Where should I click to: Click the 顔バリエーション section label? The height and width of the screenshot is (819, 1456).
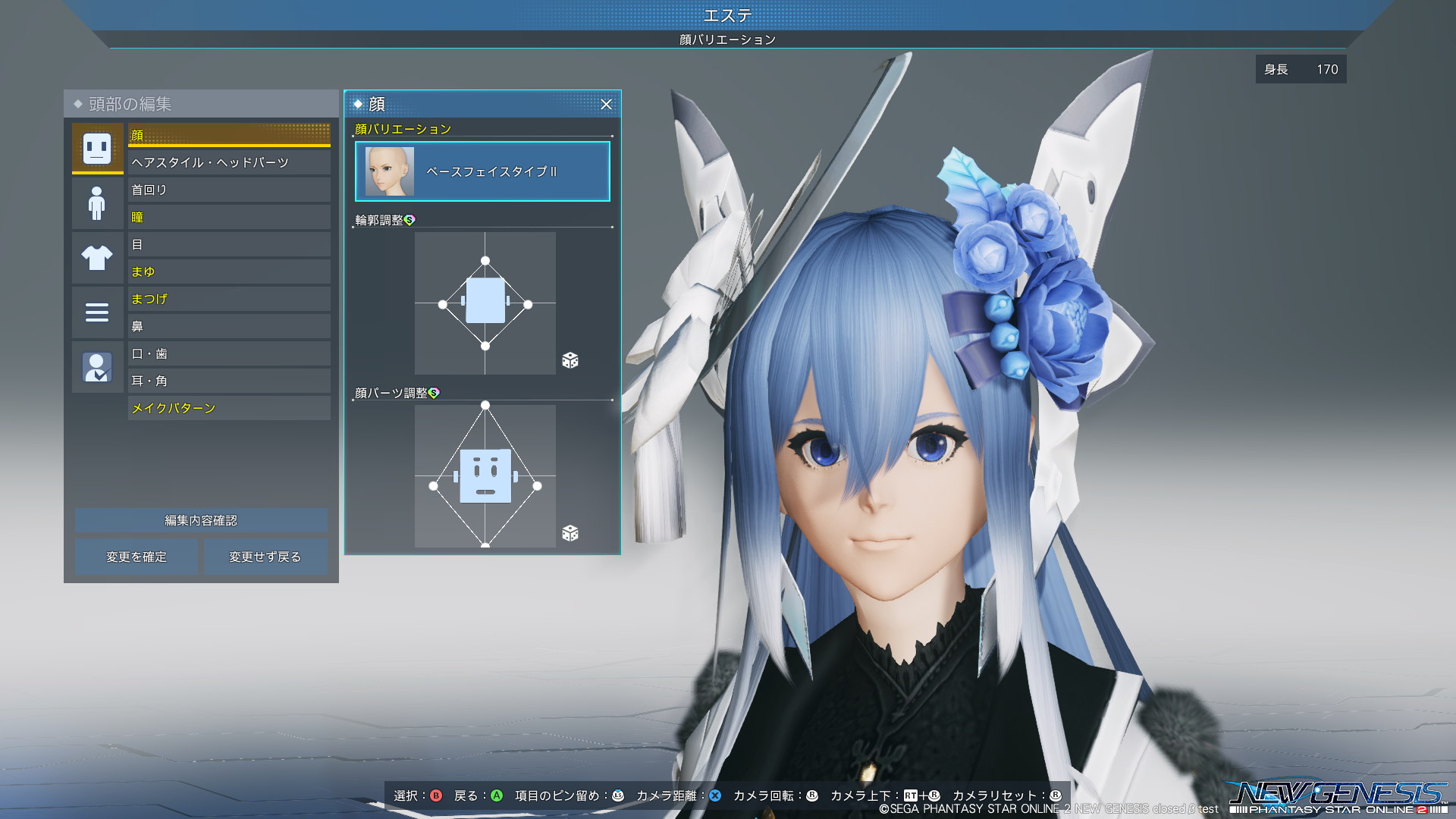[x=403, y=129]
